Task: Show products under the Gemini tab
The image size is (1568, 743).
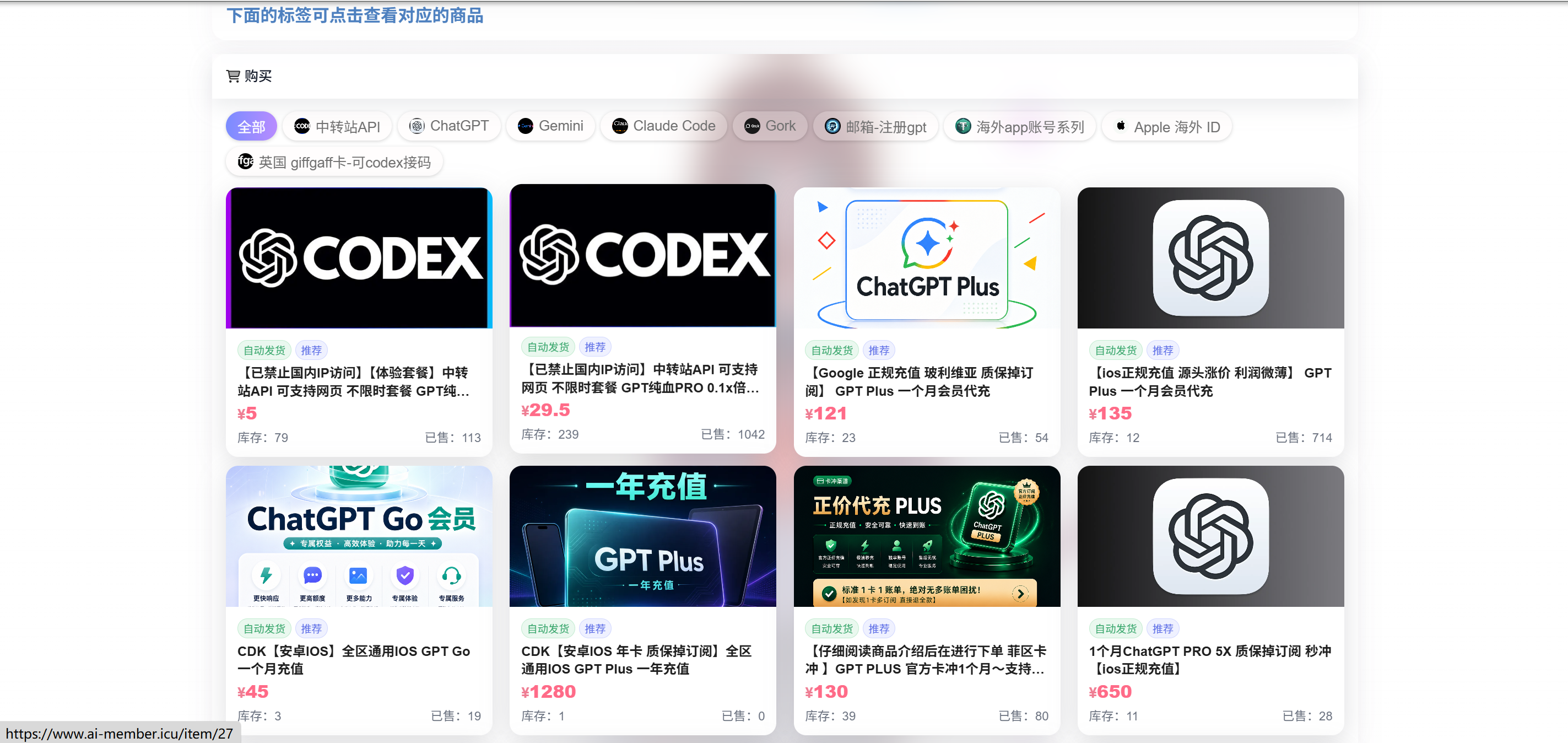Action: pyautogui.click(x=550, y=126)
